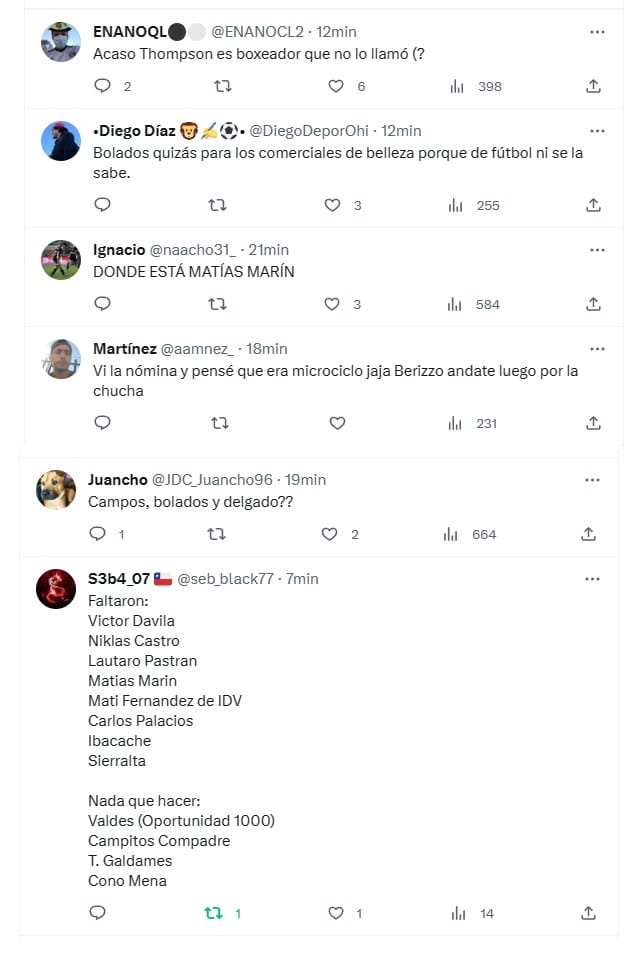Open @seb_black77 profile handle link
Screen dimensions: 641x953
(225, 579)
